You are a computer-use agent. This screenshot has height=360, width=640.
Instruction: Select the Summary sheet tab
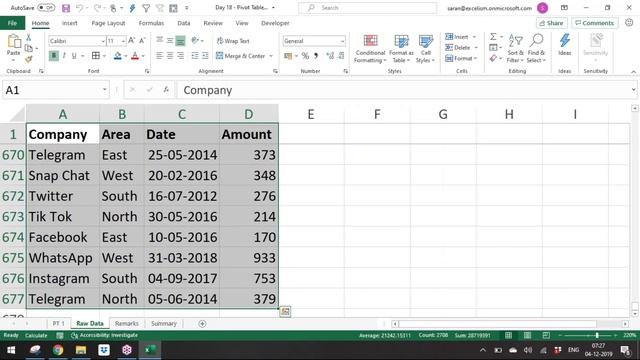point(164,324)
